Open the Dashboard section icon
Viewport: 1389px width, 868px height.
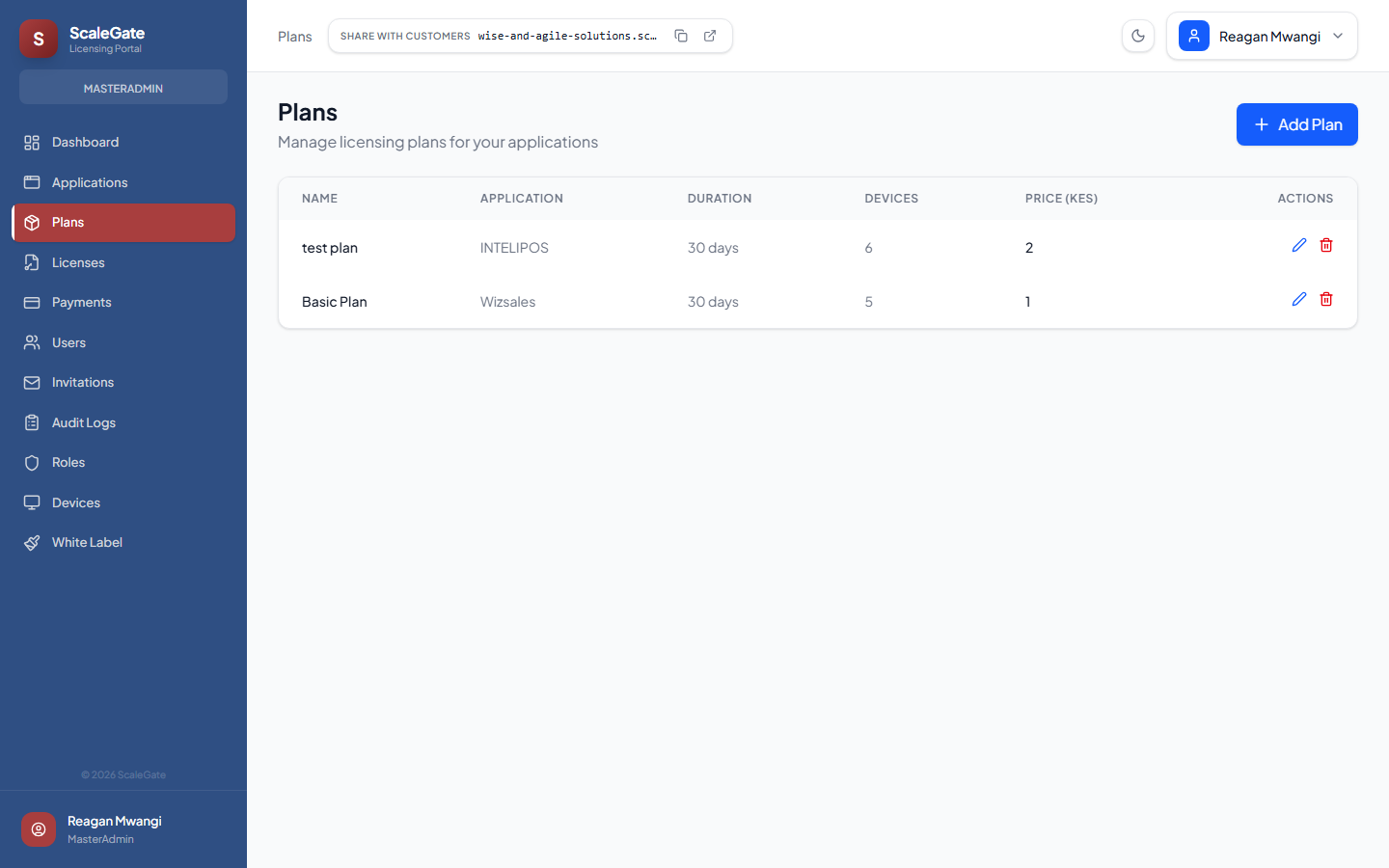click(x=32, y=142)
